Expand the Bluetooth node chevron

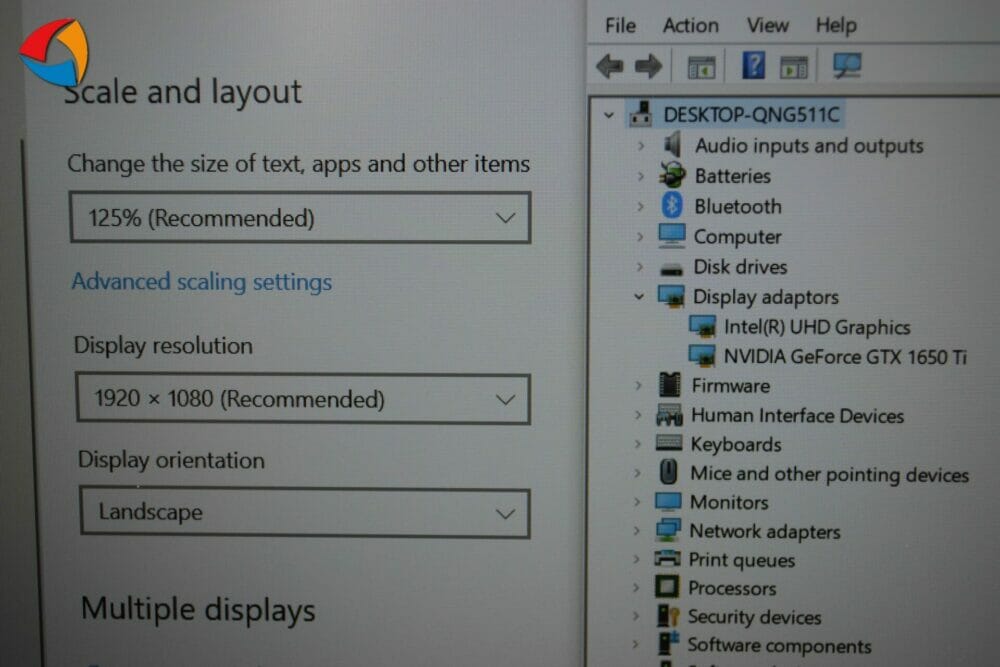click(x=640, y=206)
